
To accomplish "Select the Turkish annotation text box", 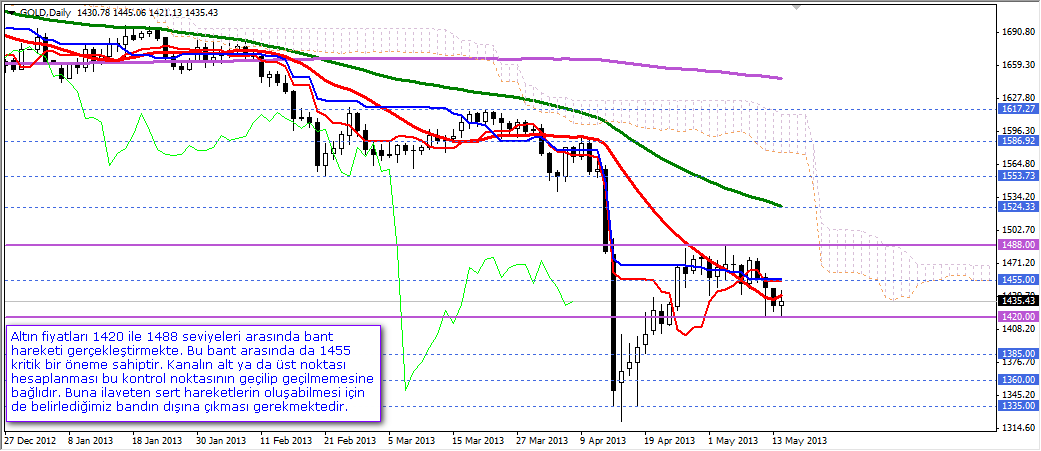I will (x=193, y=372).
